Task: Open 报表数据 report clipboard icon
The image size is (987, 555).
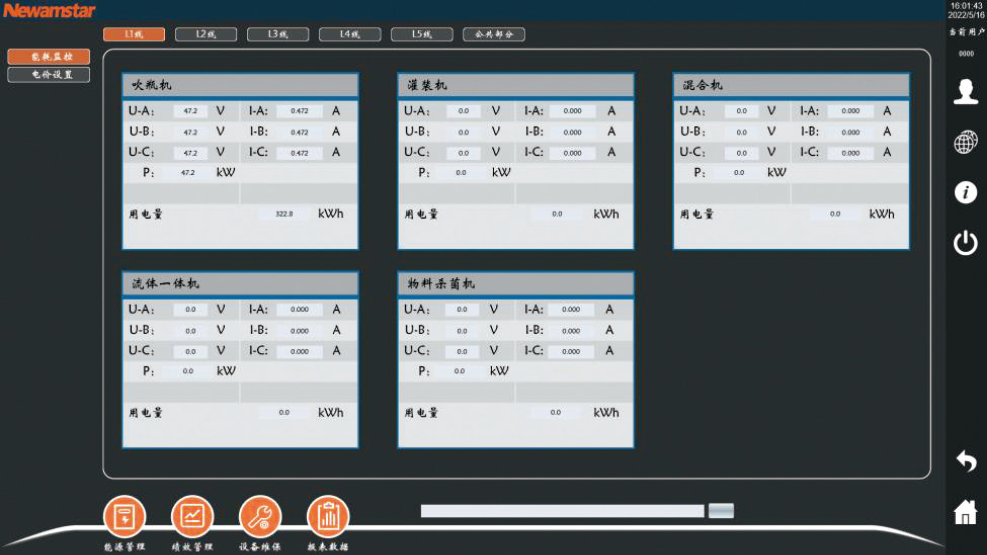Action: (328, 517)
